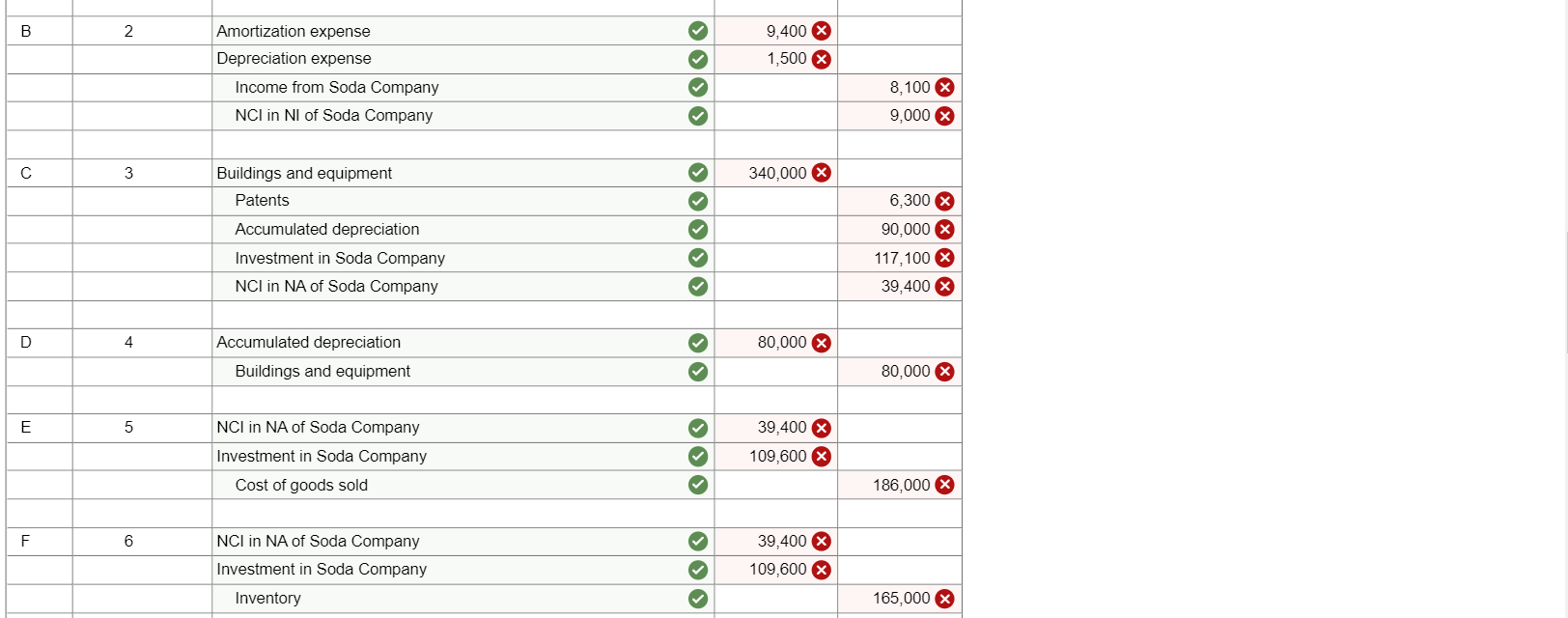This screenshot has height=618, width=1568.
Task: Click the green check beside Patents
Action: [698, 201]
